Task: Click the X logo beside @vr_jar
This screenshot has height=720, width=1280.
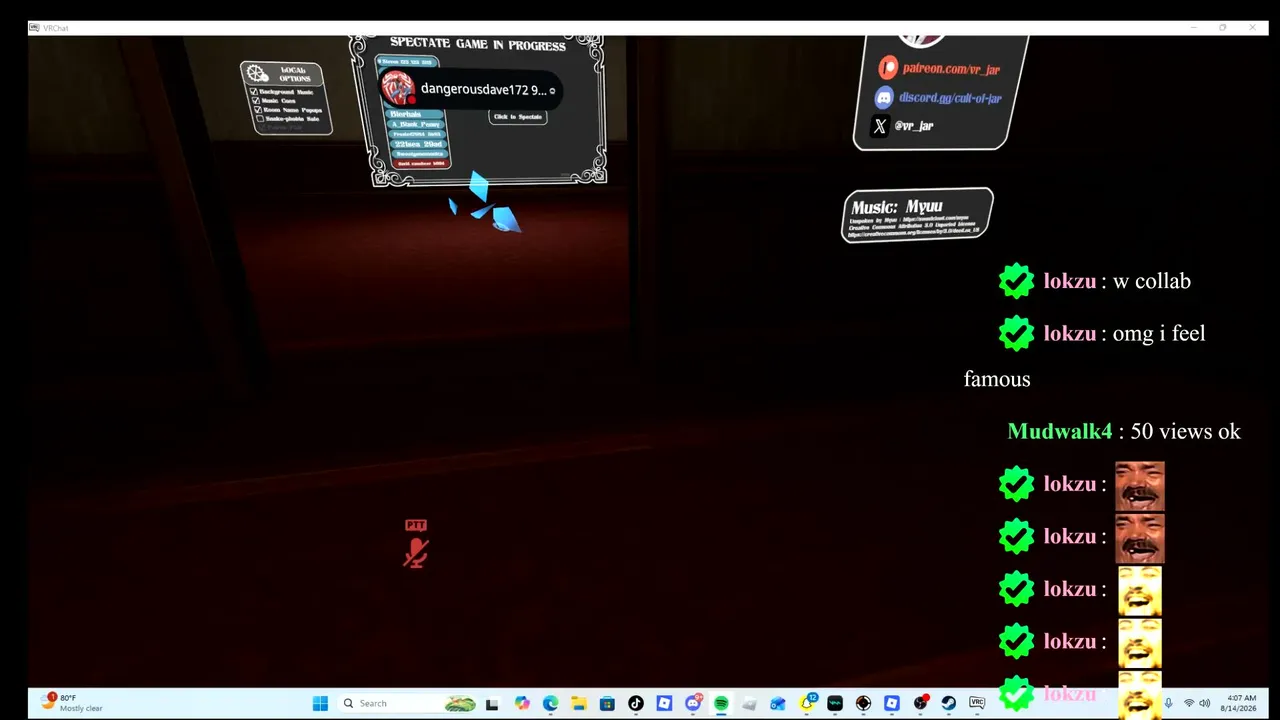Action: pos(880,126)
